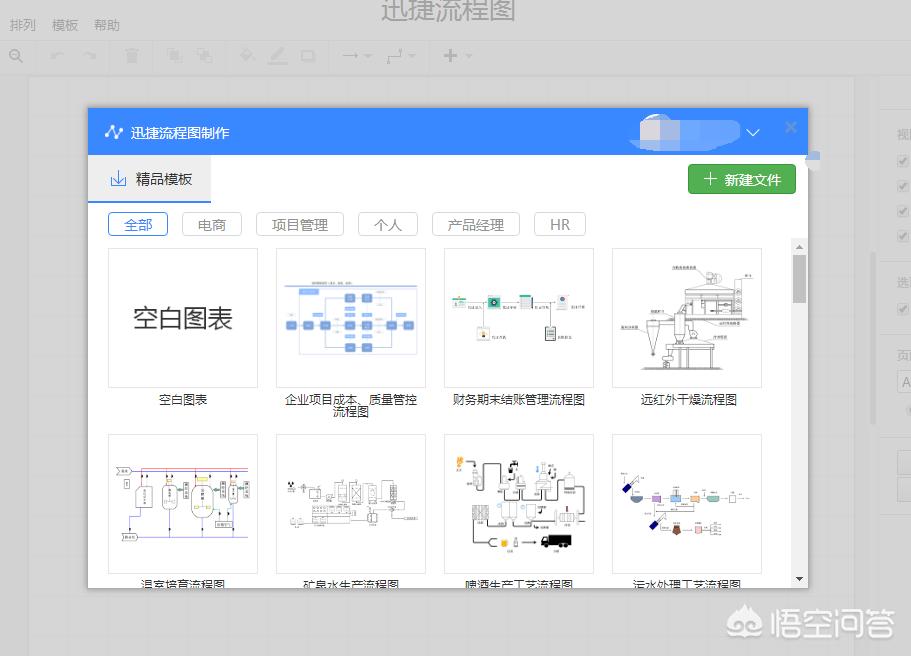Click the template list scrollbar thumb
This screenshot has width=911, height=656.
tap(799, 279)
